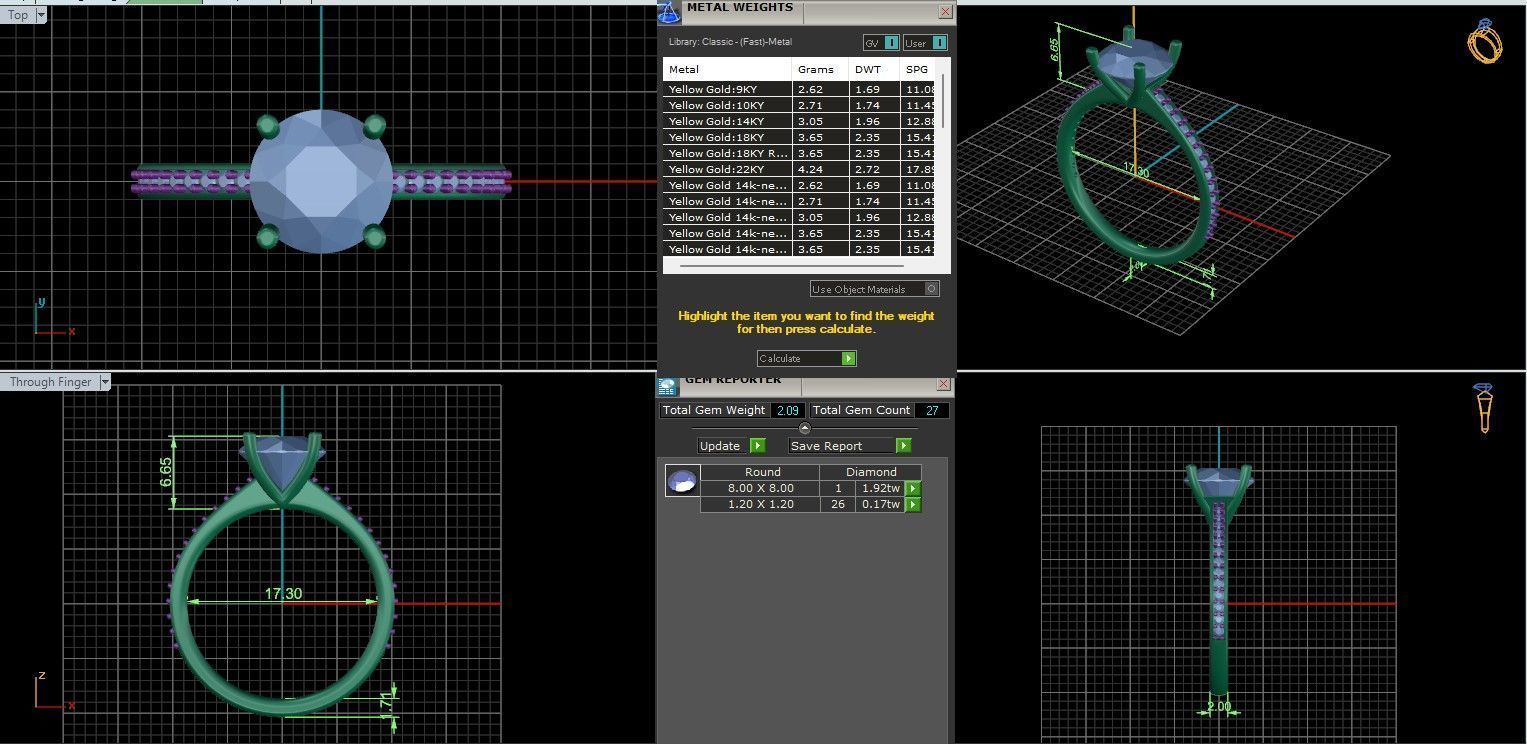1527x744 pixels.
Task: Click the Update button label
Action: 720,446
